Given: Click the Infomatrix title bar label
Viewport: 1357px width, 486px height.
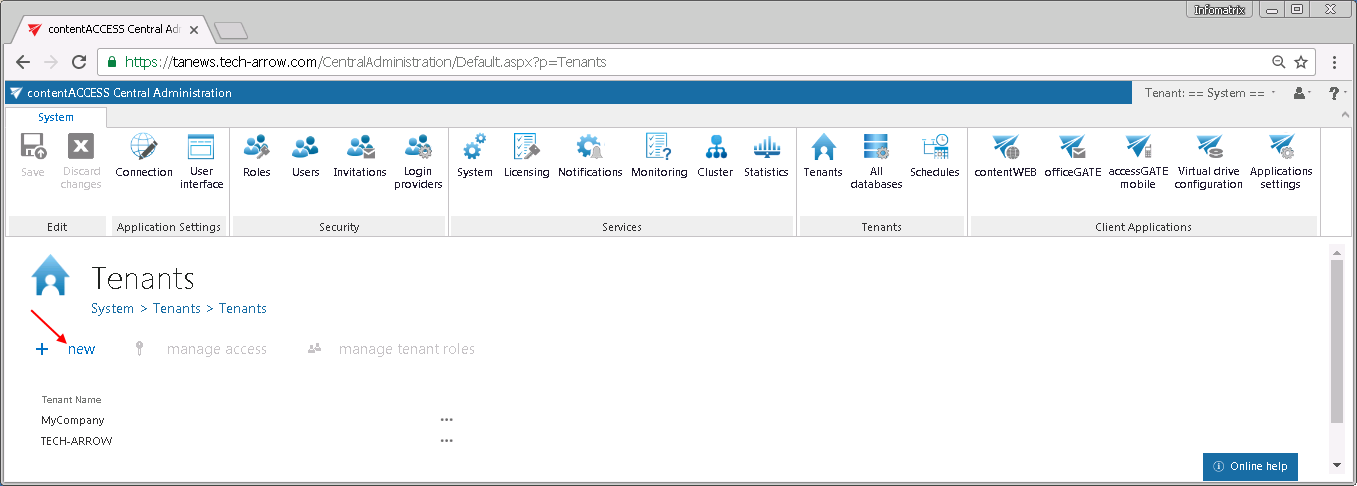Looking at the screenshot, I should [1219, 10].
